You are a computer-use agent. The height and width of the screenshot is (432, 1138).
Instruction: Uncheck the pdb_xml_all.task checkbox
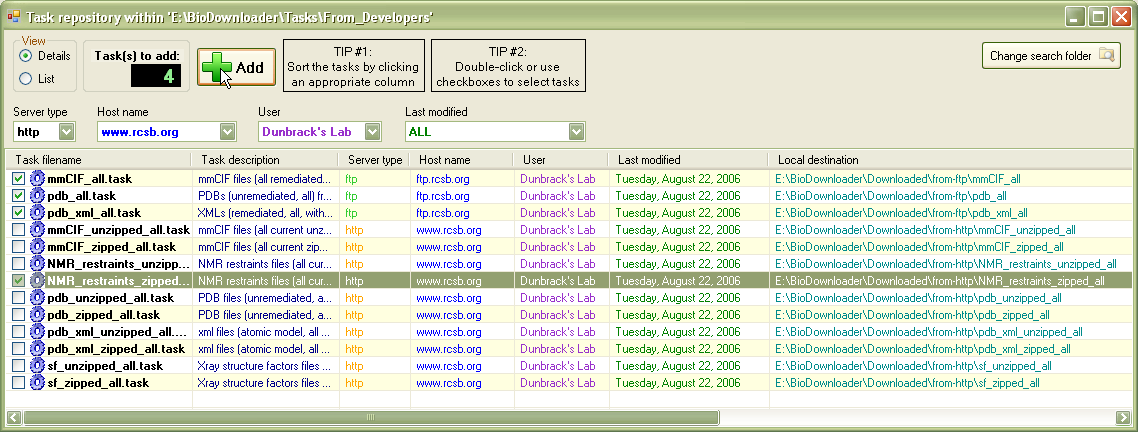[18, 213]
